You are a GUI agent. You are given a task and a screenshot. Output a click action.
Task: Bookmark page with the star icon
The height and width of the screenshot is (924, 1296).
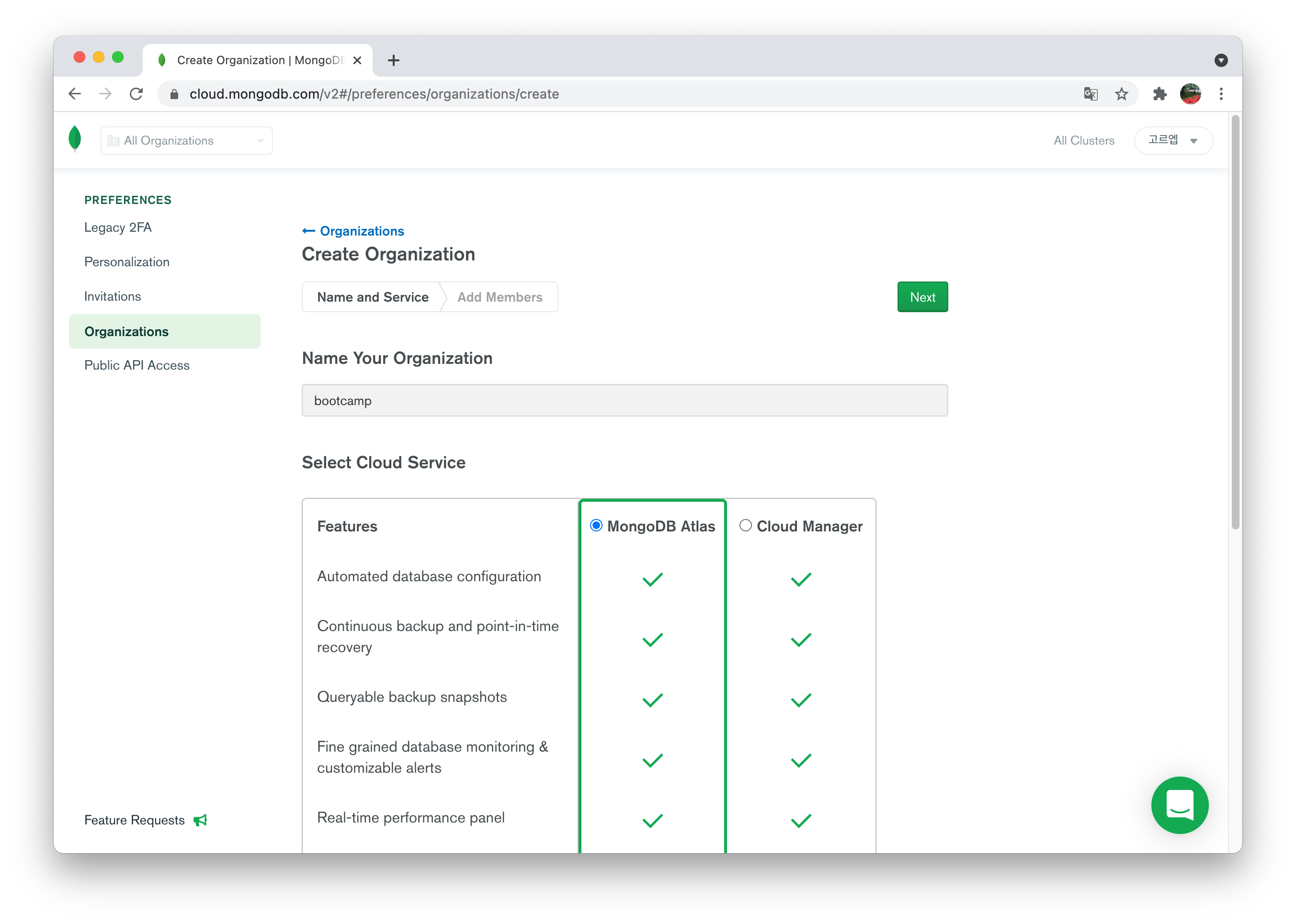[x=1121, y=94]
